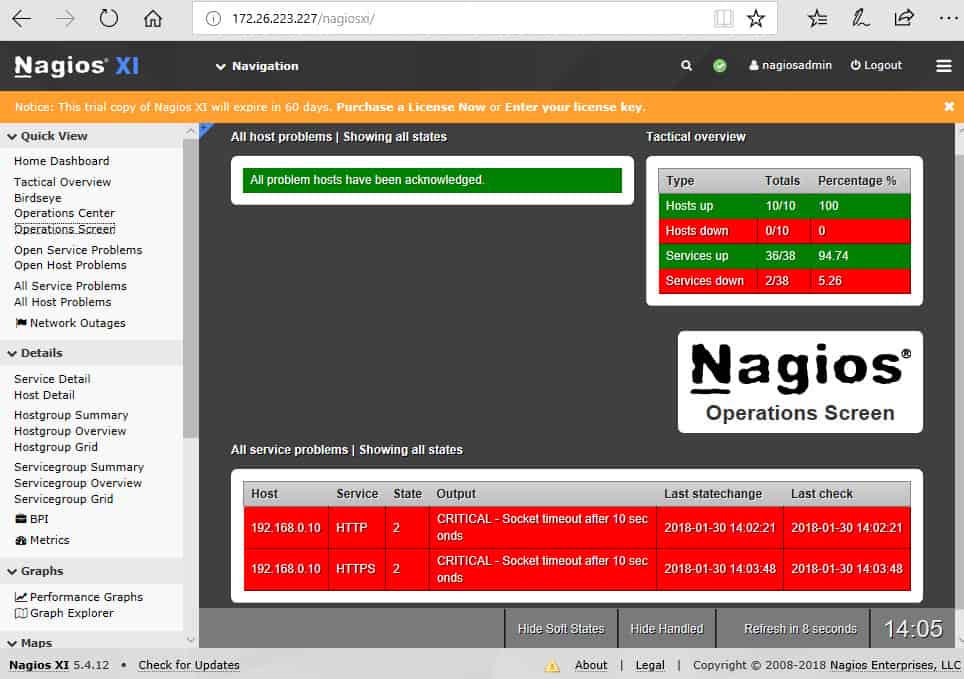This screenshot has width=964, height=679.
Task: Click the green system status check icon
Action: [x=719, y=65]
